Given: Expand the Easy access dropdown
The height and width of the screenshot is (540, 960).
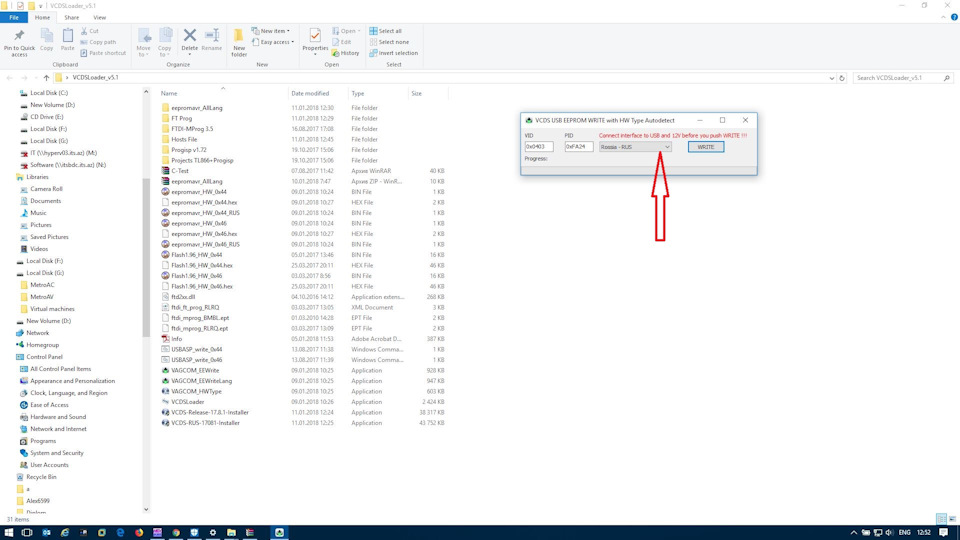Looking at the screenshot, I should tap(273, 42).
